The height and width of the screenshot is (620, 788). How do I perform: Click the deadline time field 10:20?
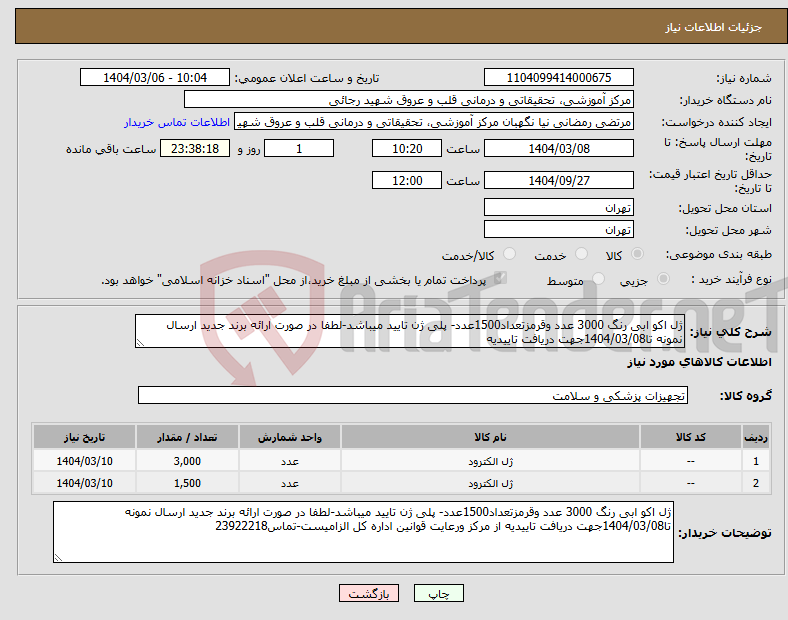pos(407,148)
